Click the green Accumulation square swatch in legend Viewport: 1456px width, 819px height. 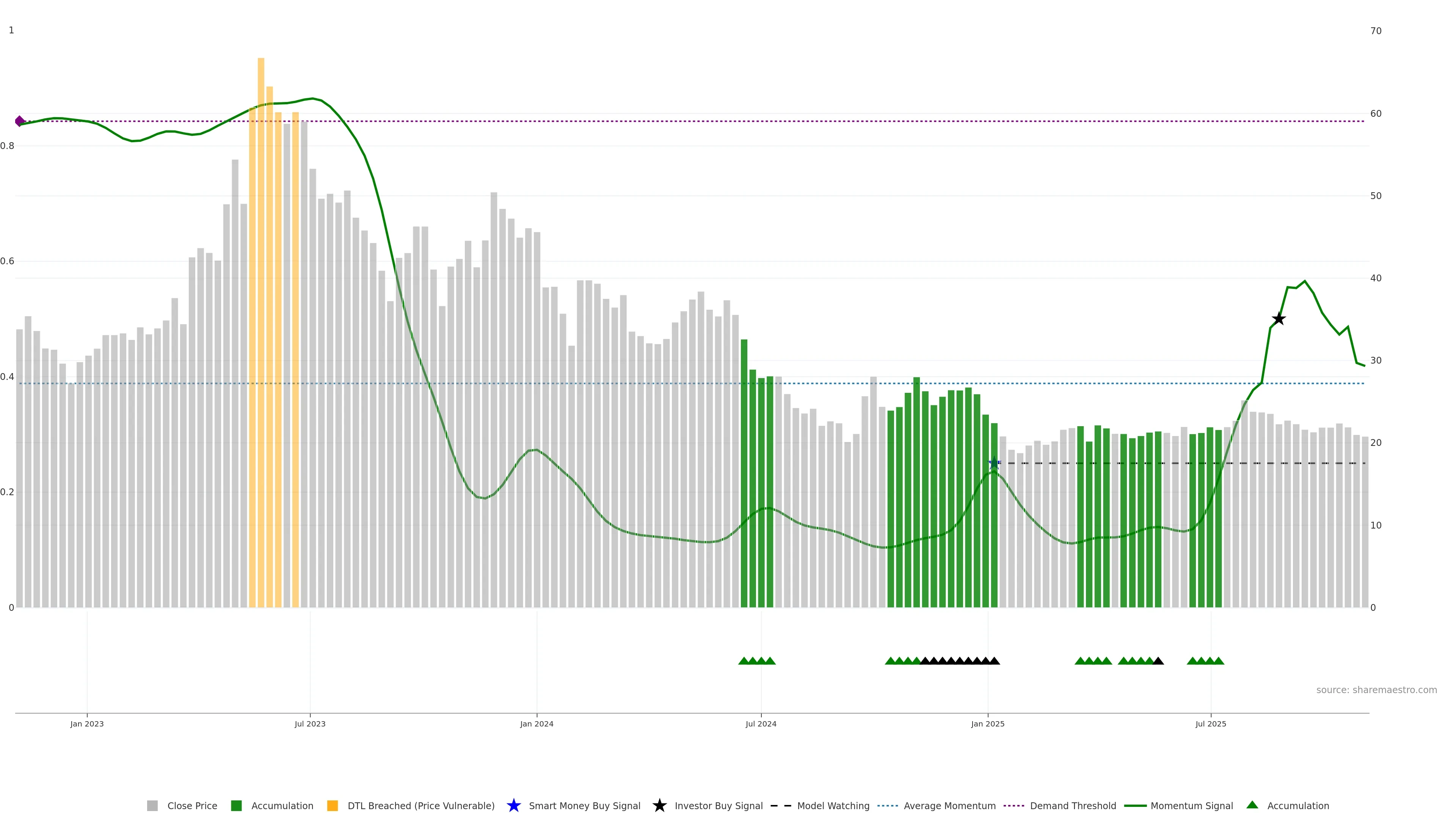tap(236, 805)
